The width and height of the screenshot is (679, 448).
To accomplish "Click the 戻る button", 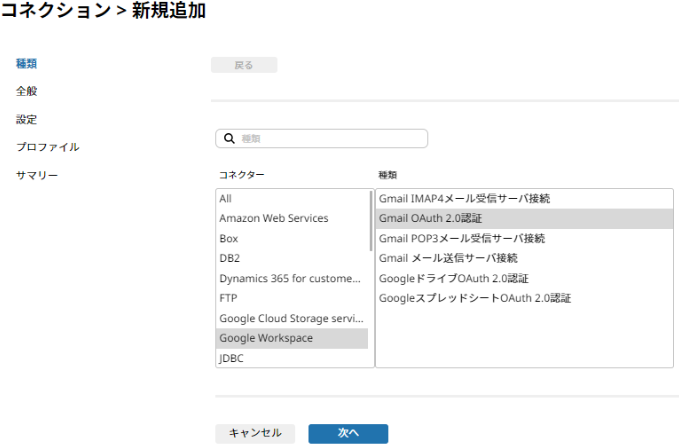I will (244, 65).
